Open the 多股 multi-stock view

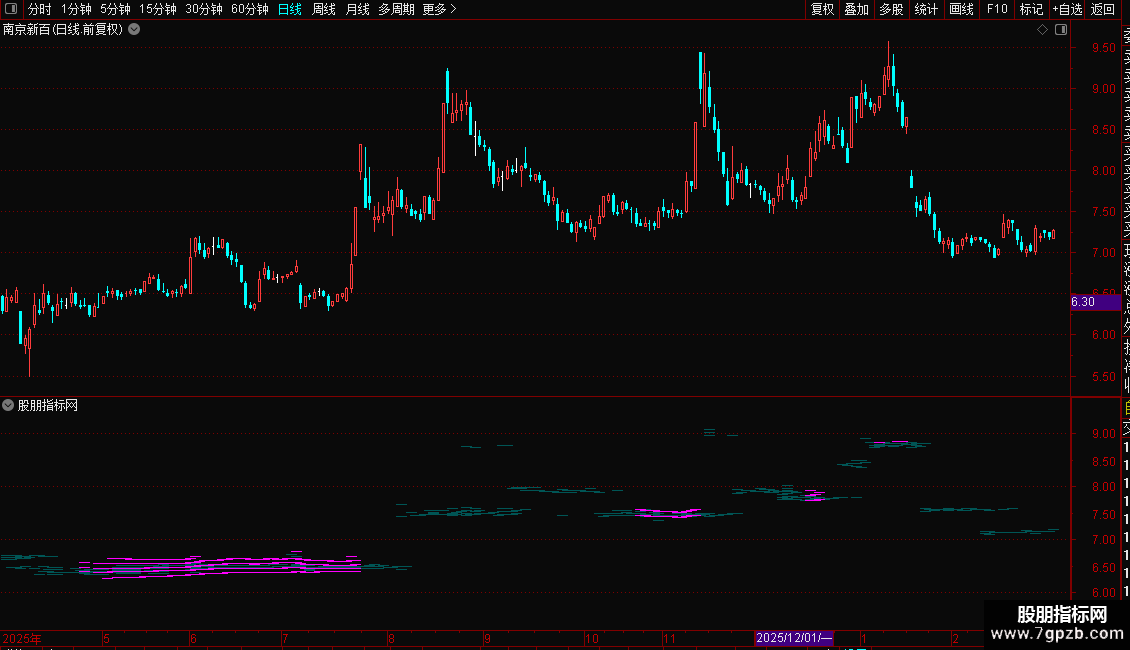pyautogui.click(x=891, y=9)
